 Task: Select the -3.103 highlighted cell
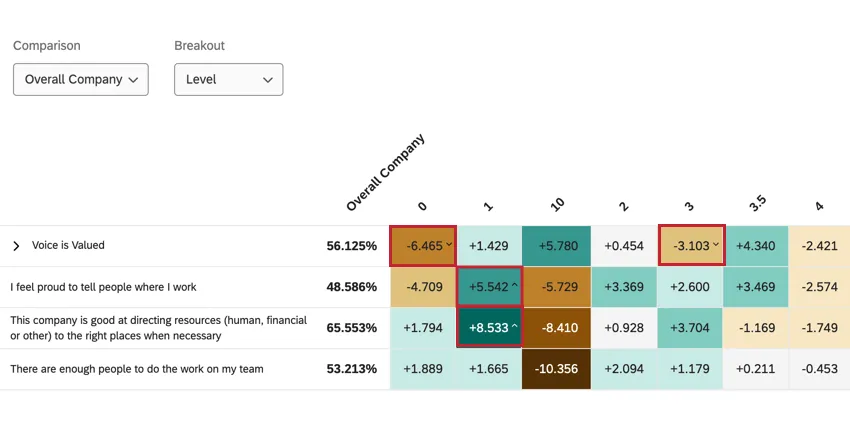[691, 246]
